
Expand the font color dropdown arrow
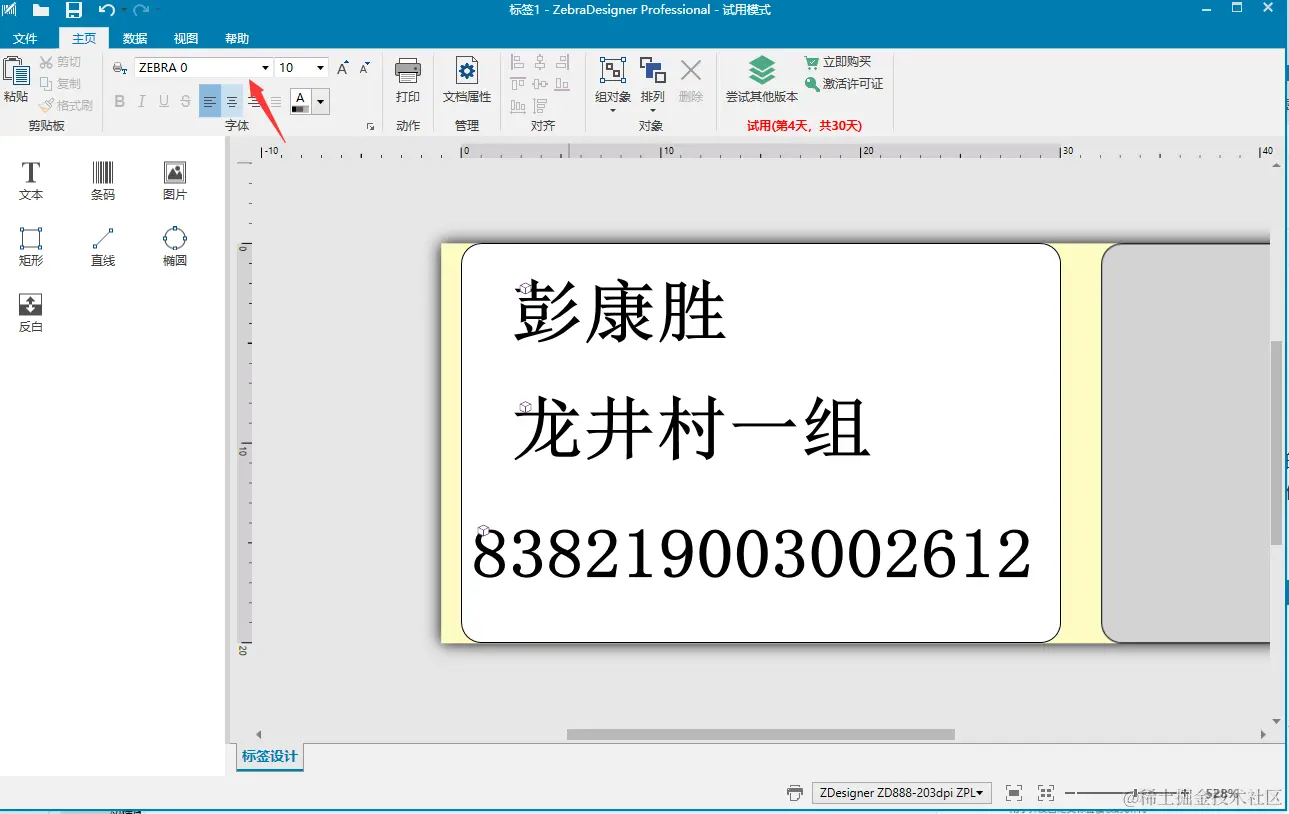[x=320, y=101]
